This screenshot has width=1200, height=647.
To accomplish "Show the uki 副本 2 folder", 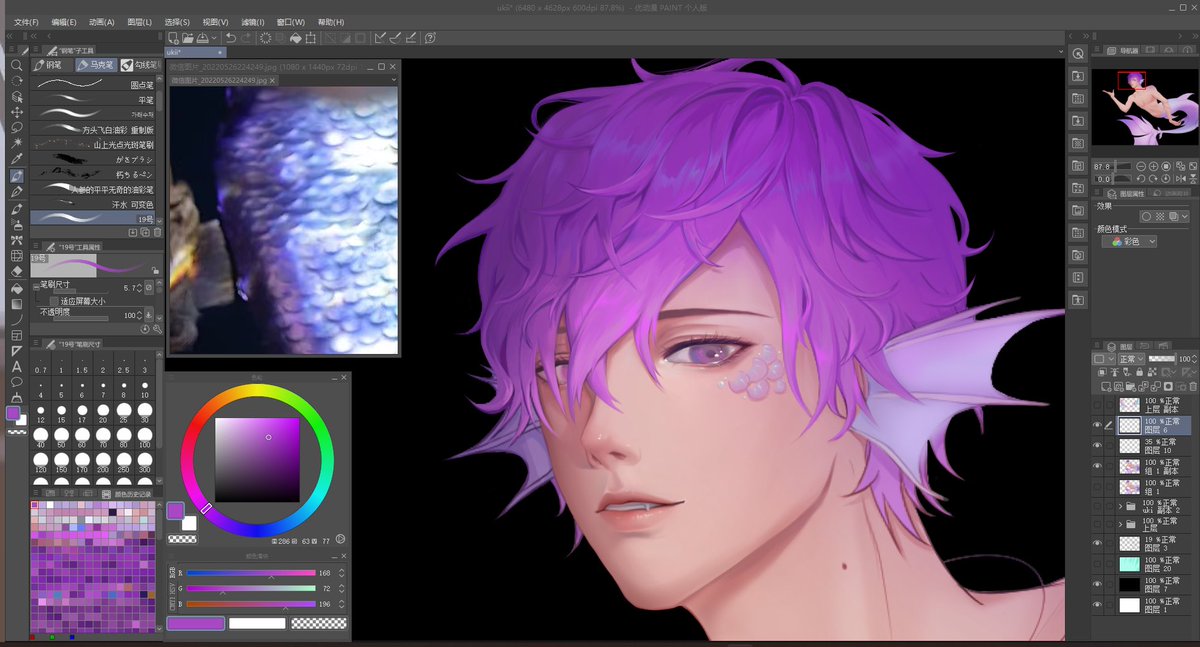I will [1097, 507].
